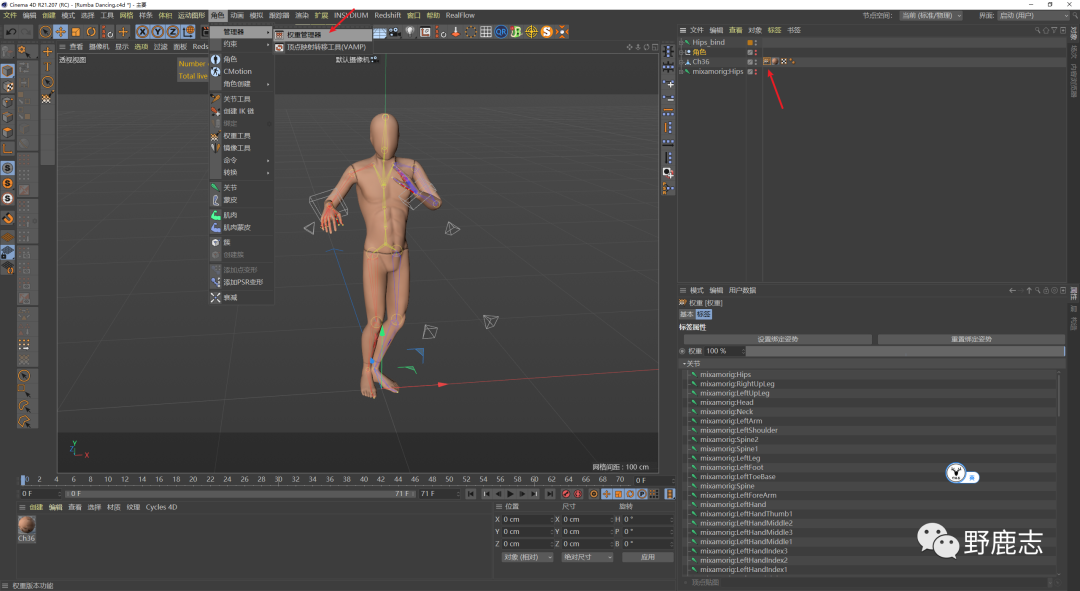Click the 权重 100% slider bar
The height and width of the screenshot is (591, 1080).
click(905, 351)
